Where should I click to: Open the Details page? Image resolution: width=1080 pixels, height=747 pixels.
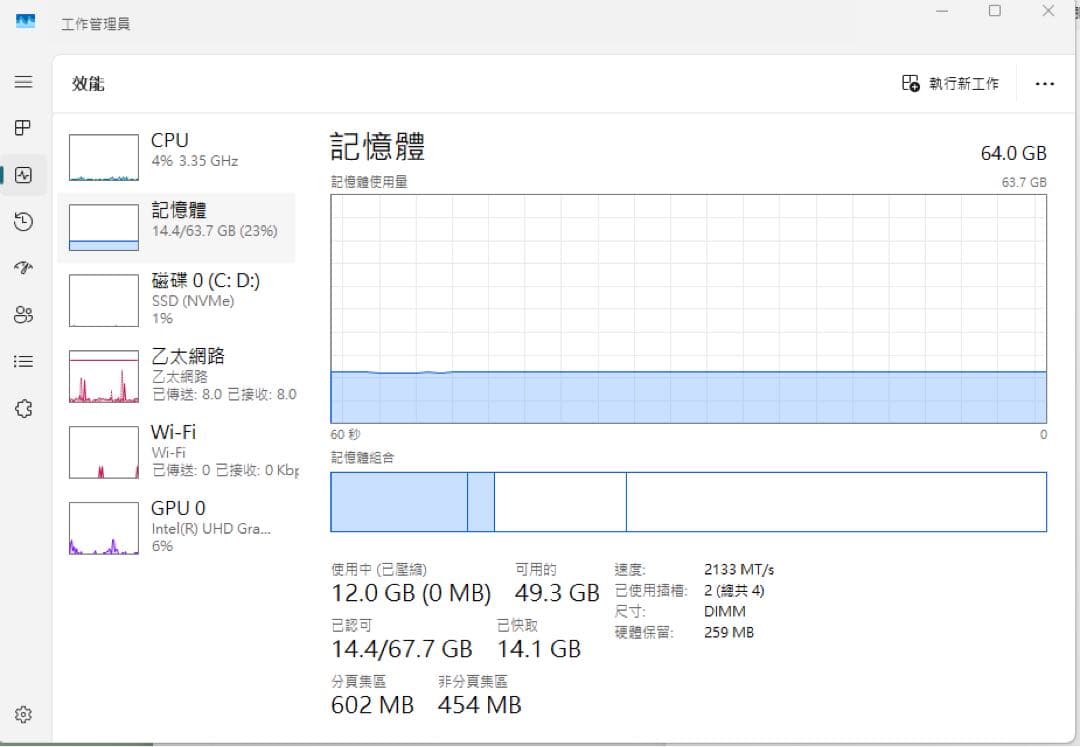(24, 361)
